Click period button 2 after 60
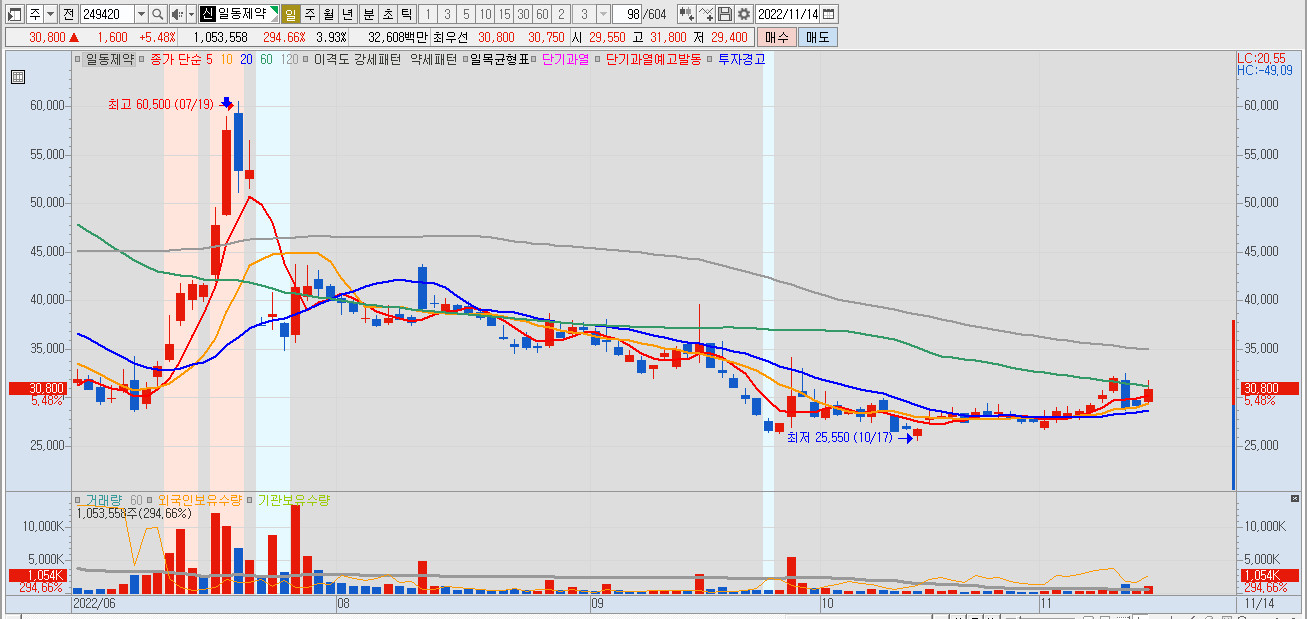The height and width of the screenshot is (619, 1307). coord(561,14)
